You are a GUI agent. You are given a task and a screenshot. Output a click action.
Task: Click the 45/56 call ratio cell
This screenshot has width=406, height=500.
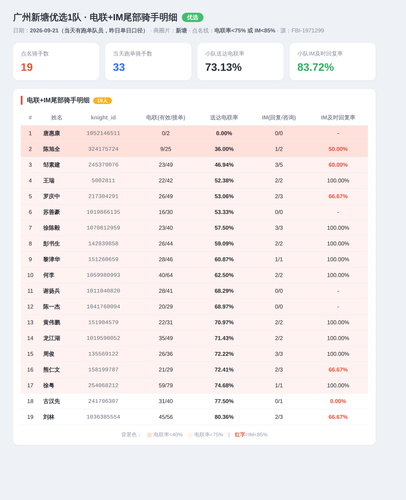click(x=166, y=417)
